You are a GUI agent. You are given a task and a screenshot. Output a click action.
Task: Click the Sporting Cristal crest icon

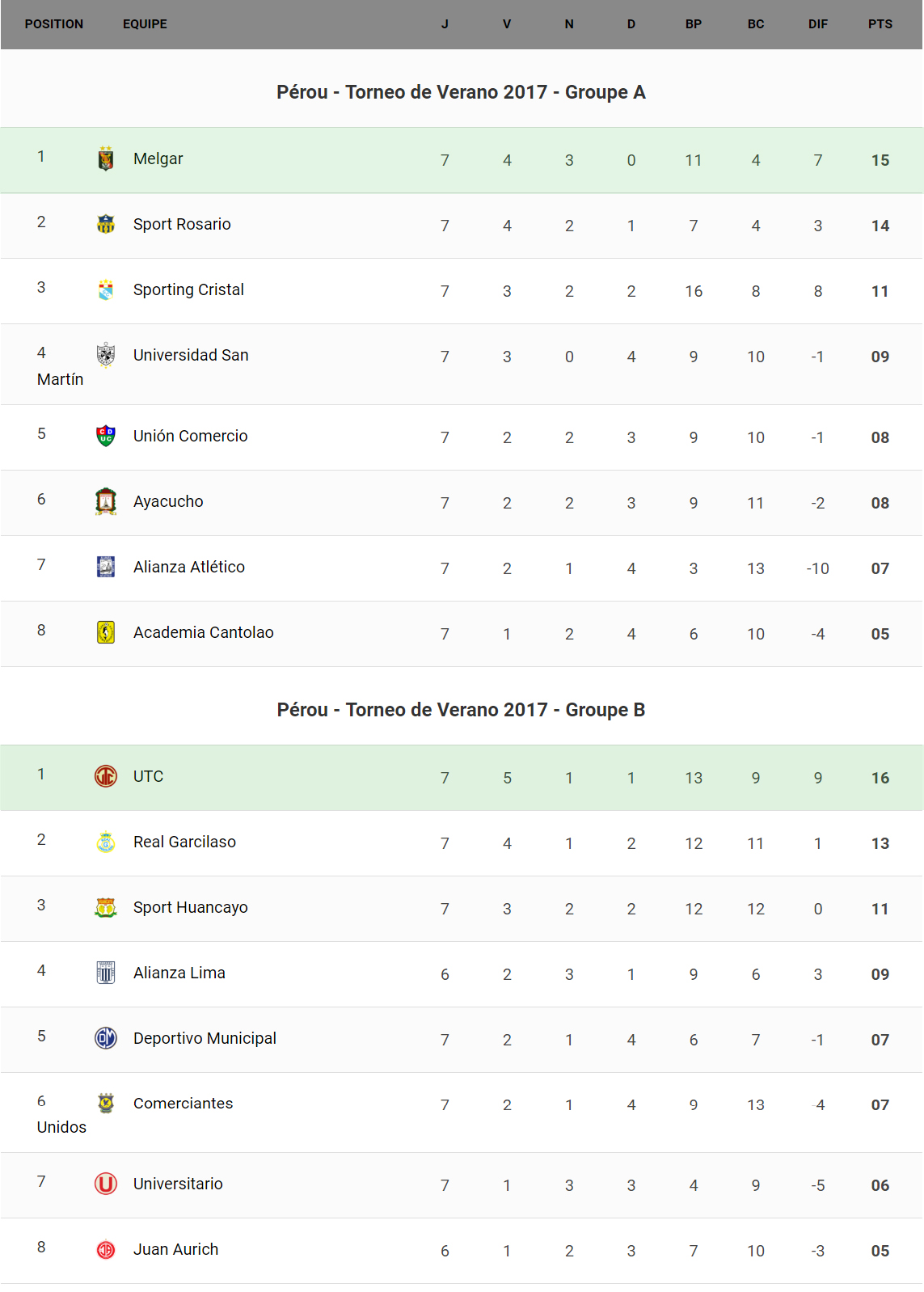[x=106, y=290]
